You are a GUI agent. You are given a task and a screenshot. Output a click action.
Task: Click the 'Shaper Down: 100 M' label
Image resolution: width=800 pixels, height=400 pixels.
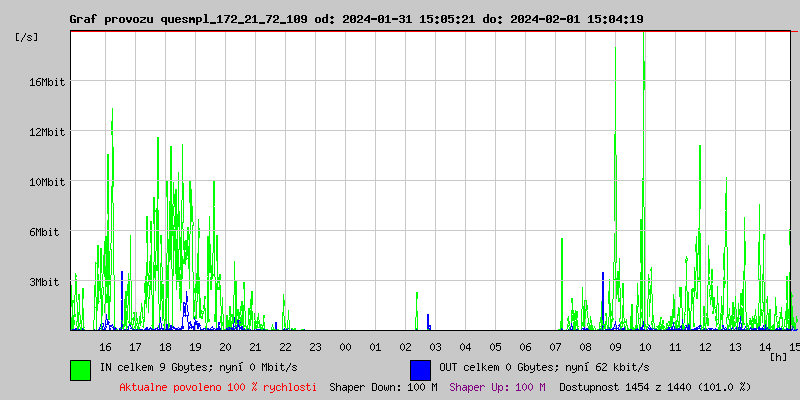pyautogui.click(x=383, y=387)
